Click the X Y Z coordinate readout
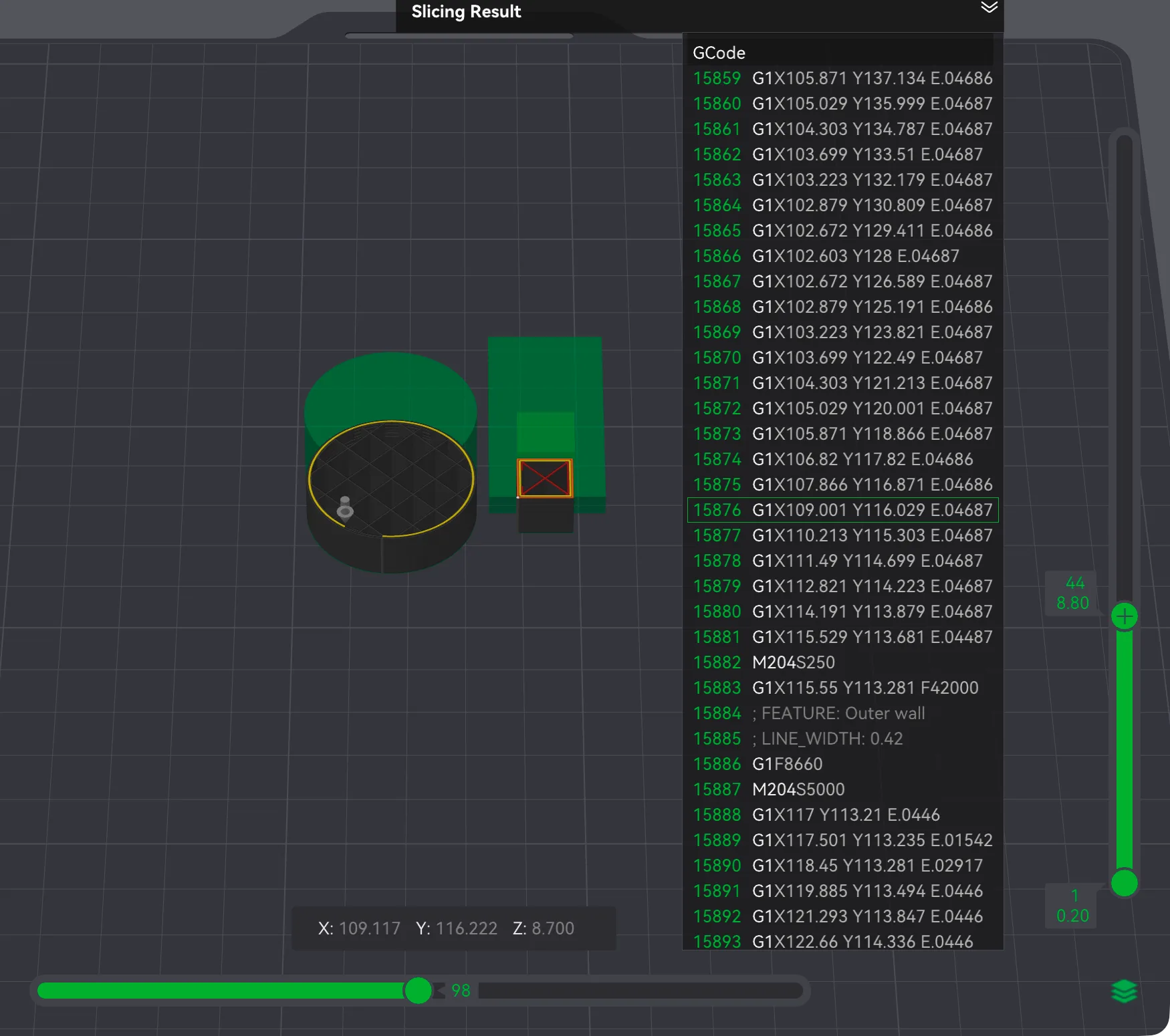The image size is (1170, 1036). click(453, 928)
